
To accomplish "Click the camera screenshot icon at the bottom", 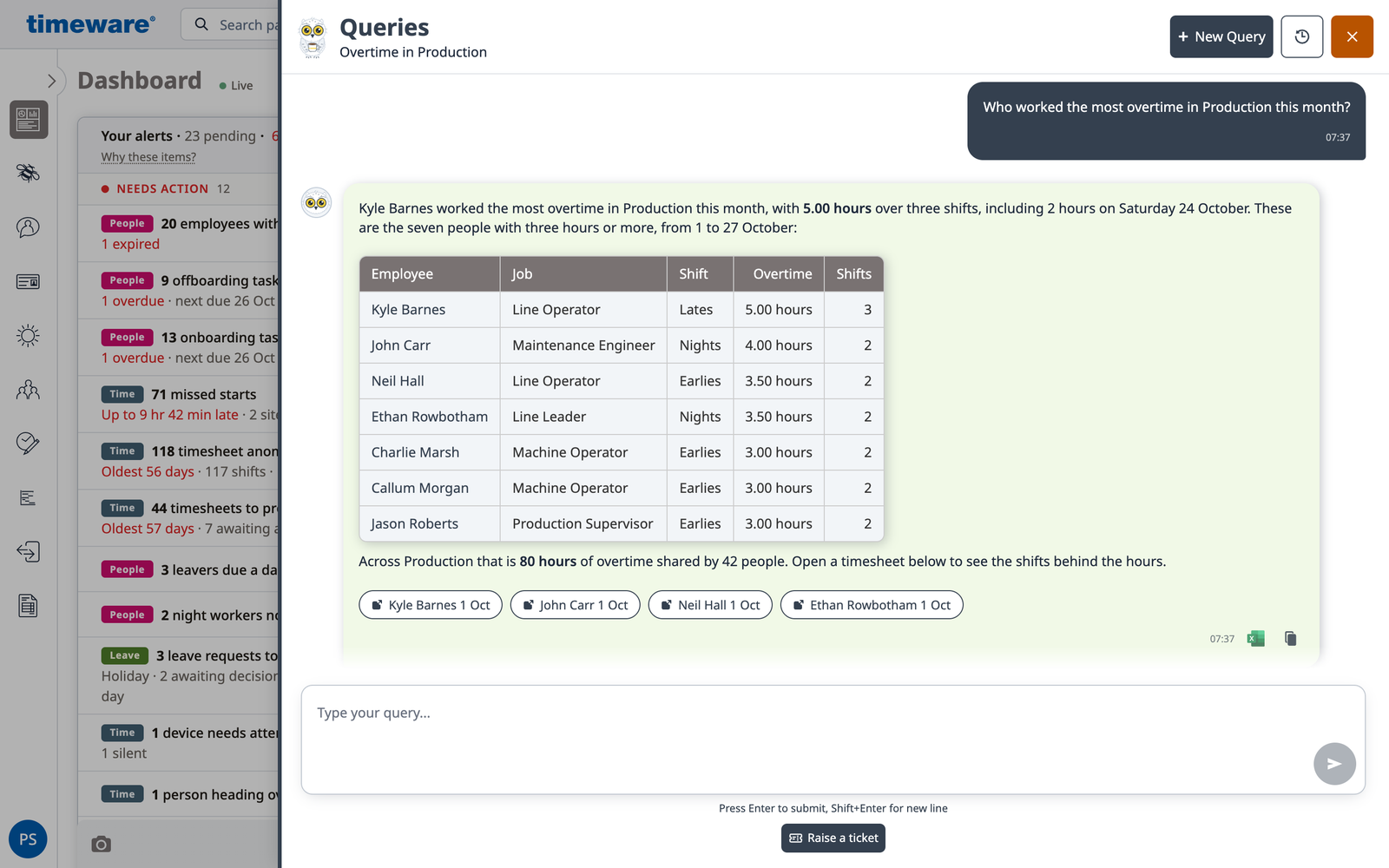I will click(102, 844).
